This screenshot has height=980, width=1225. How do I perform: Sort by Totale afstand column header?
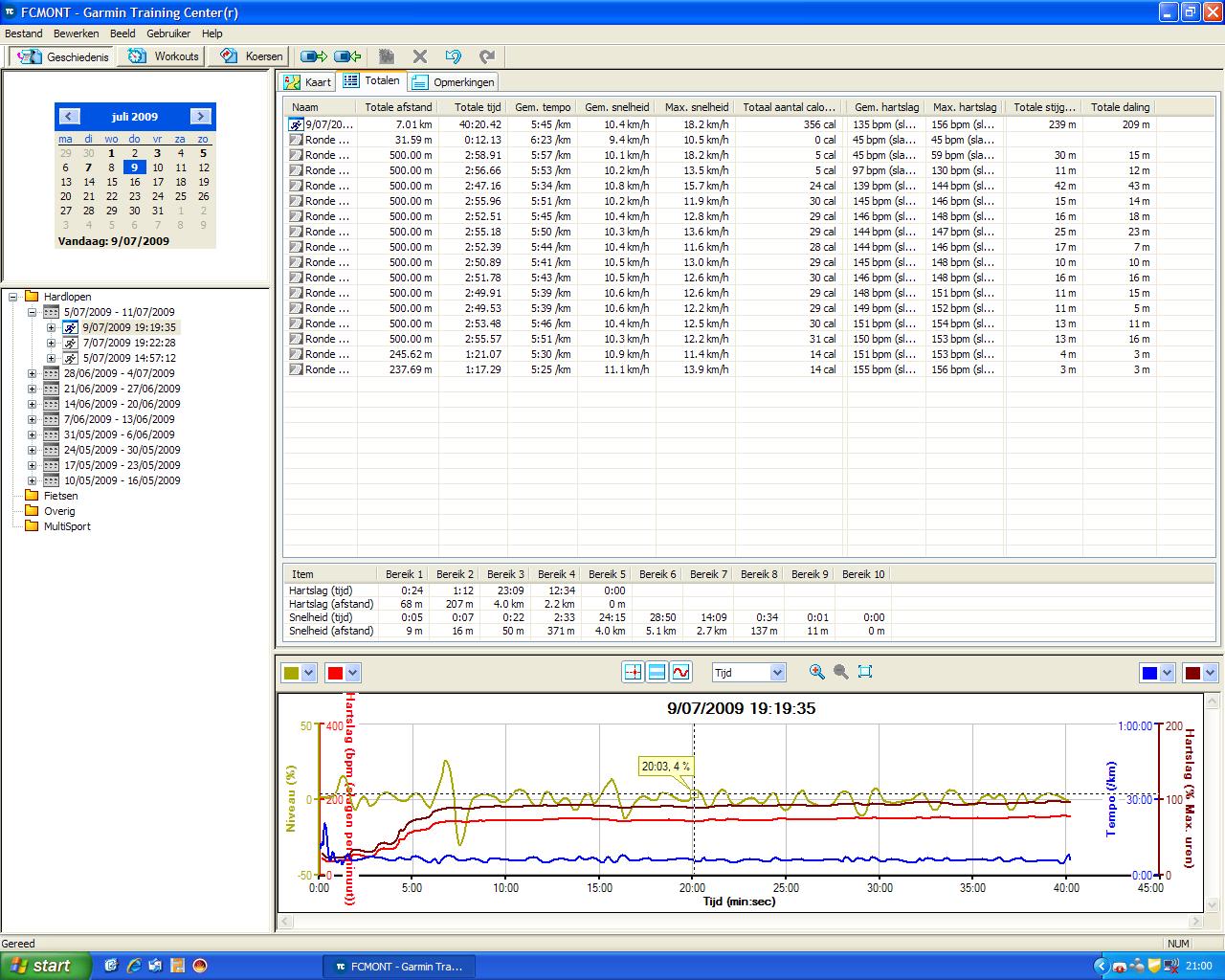point(398,107)
